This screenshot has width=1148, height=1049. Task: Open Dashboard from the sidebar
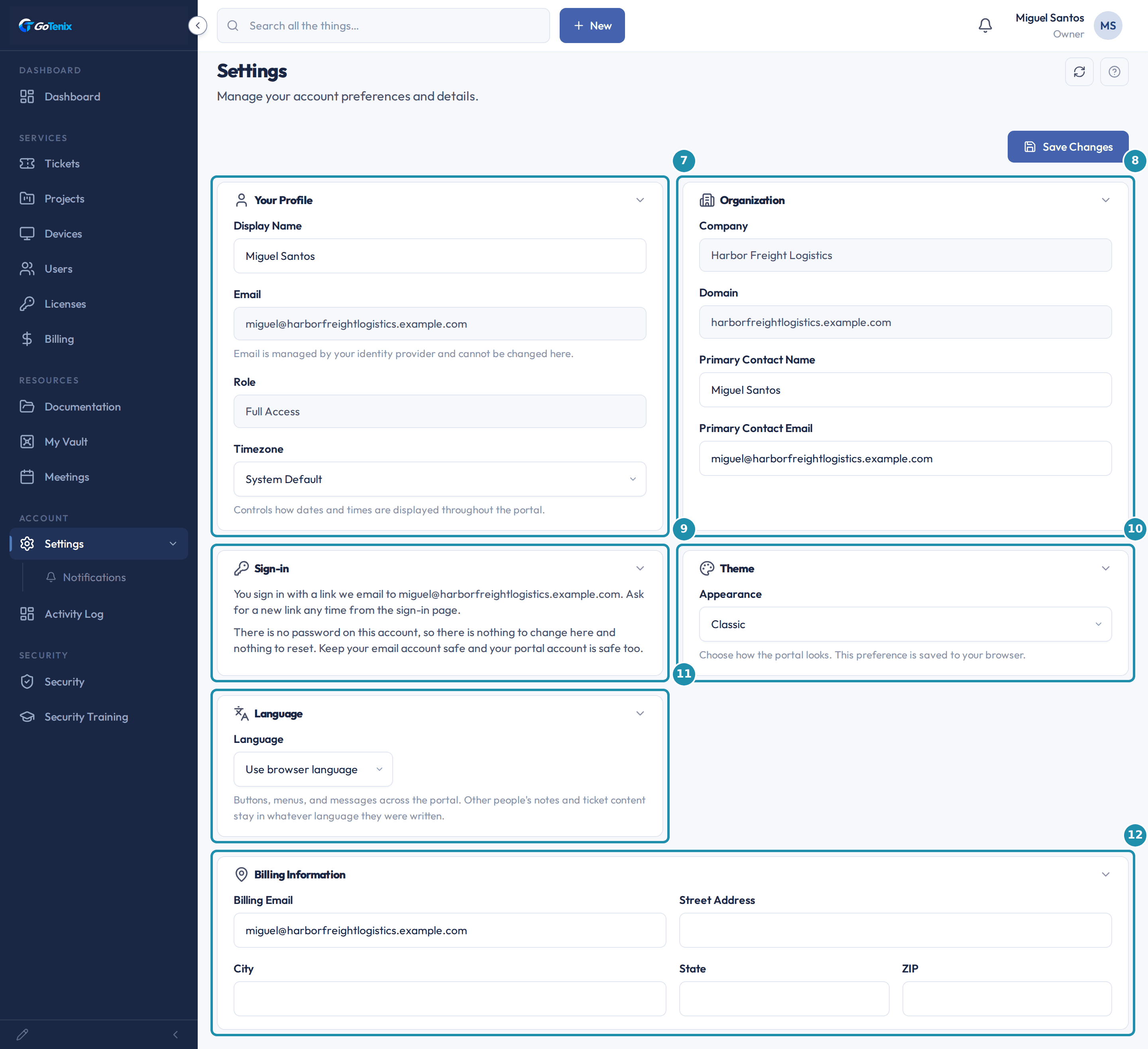point(98,97)
